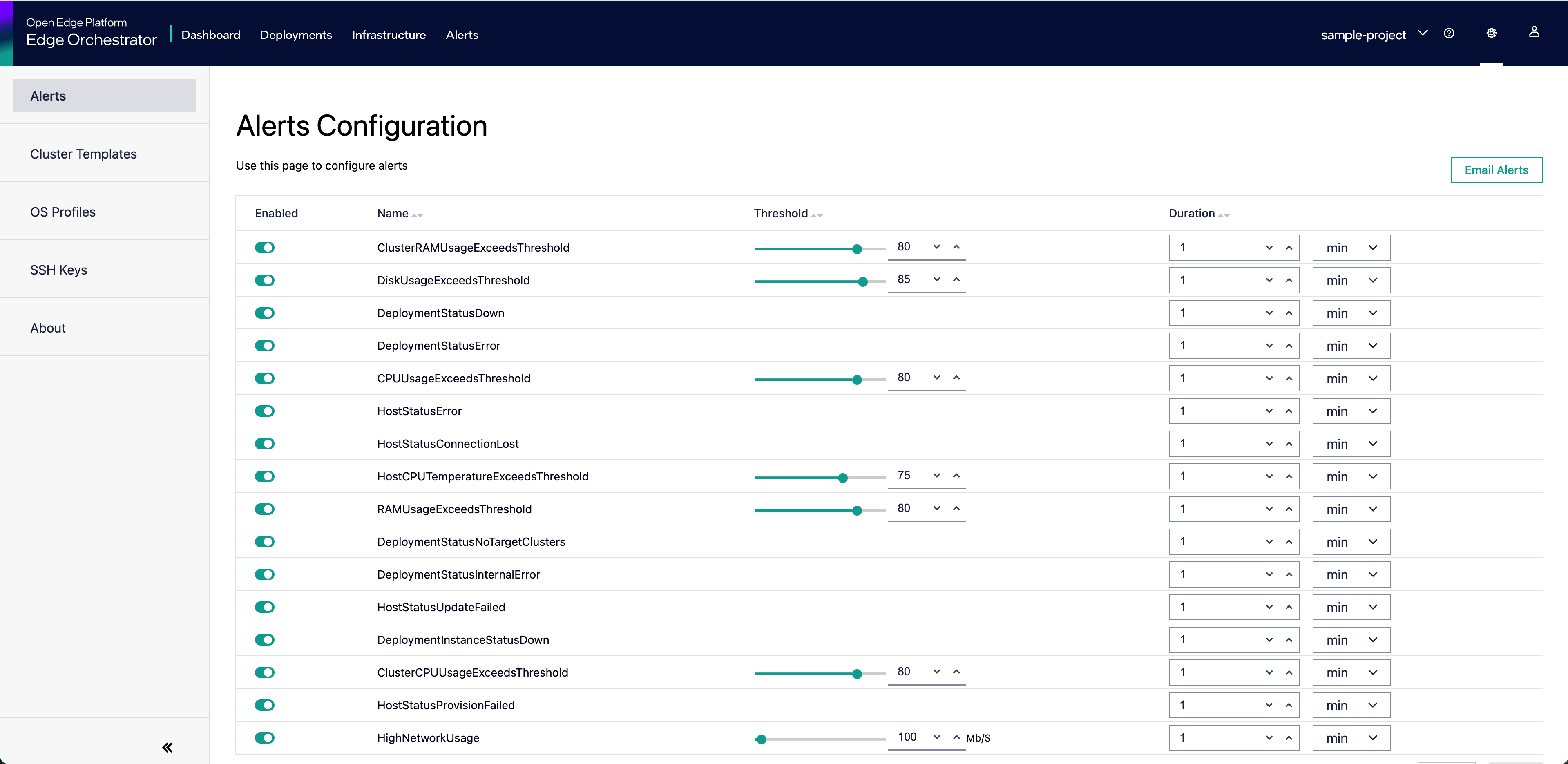Open the settings gear icon
The image size is (1568, 764).
pos(1491,34)
